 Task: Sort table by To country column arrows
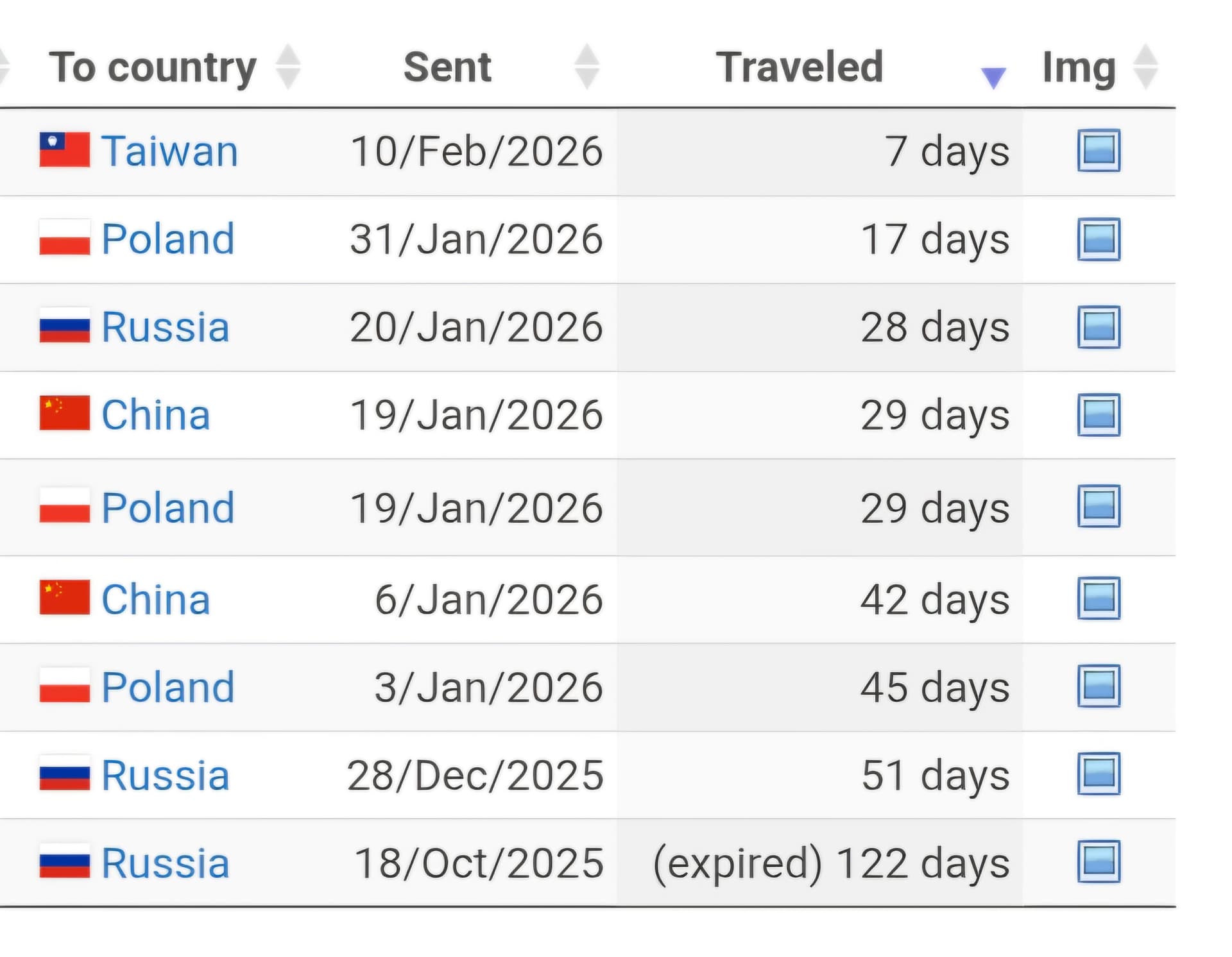pos(288,67)
